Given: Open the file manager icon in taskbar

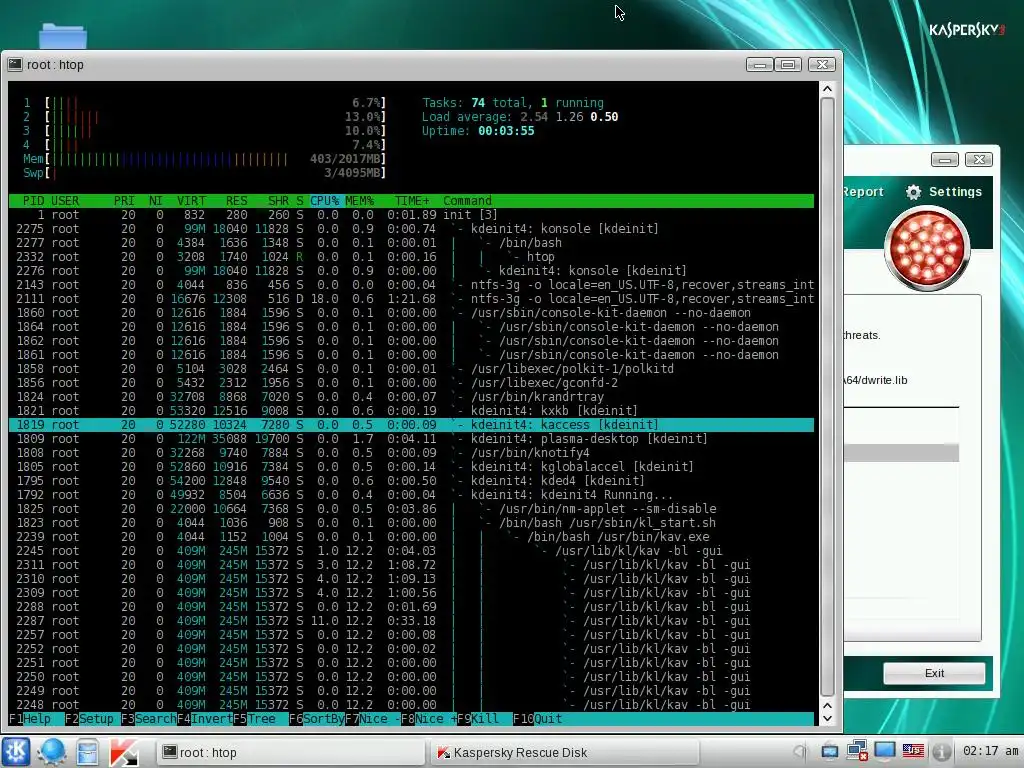Looking at the screenshot, I should point(87,752).
